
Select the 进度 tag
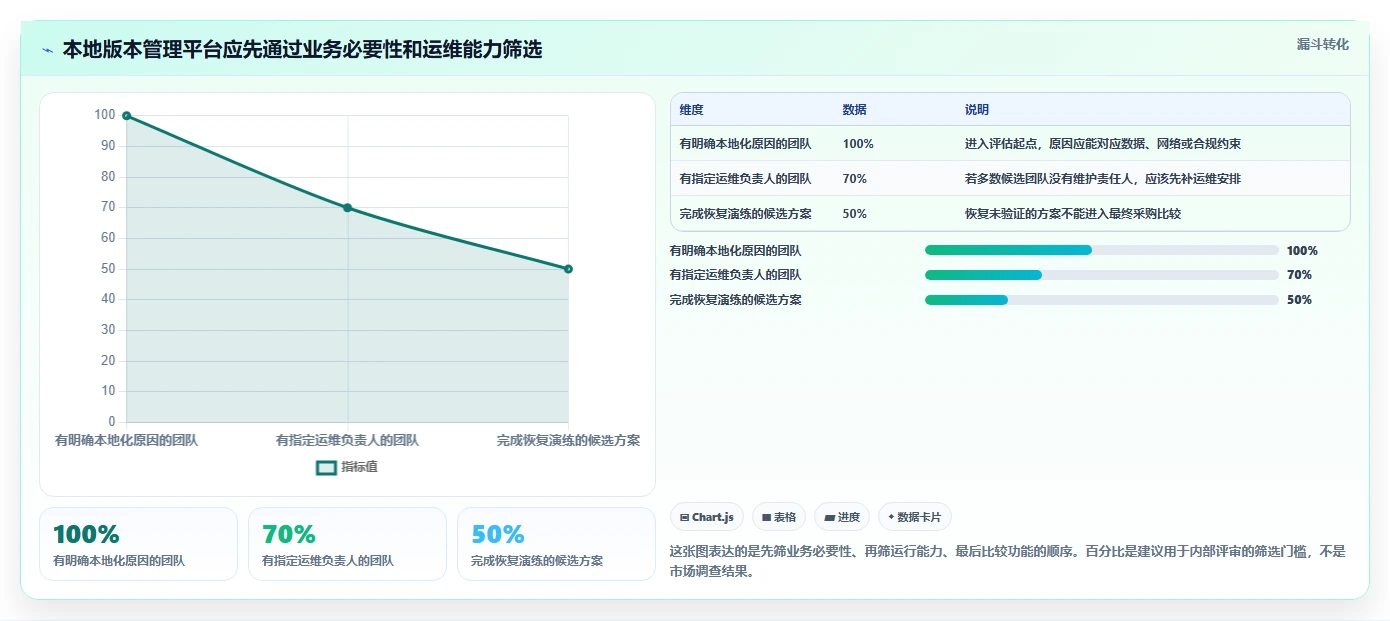[x=842, y=517]
